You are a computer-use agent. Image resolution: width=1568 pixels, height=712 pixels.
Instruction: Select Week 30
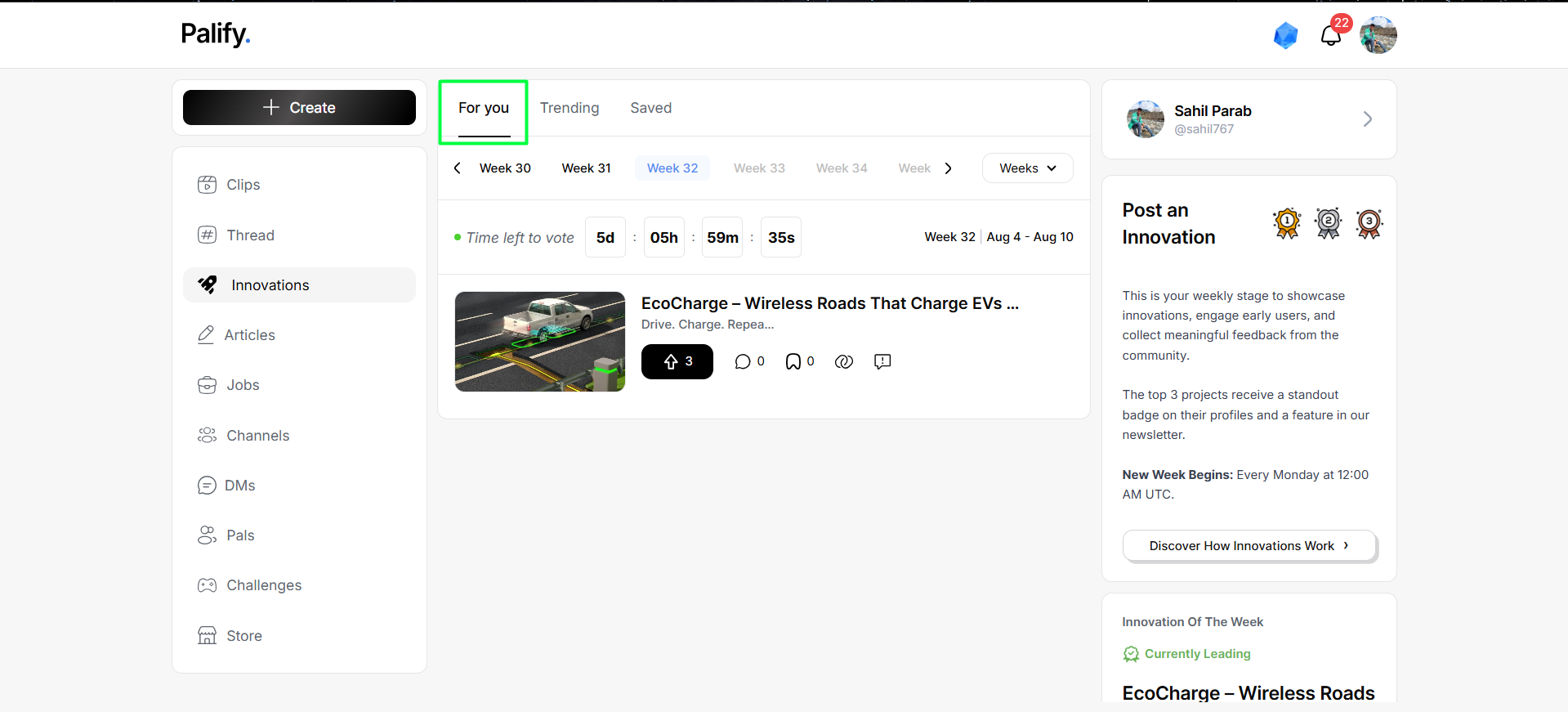point(505,168)
